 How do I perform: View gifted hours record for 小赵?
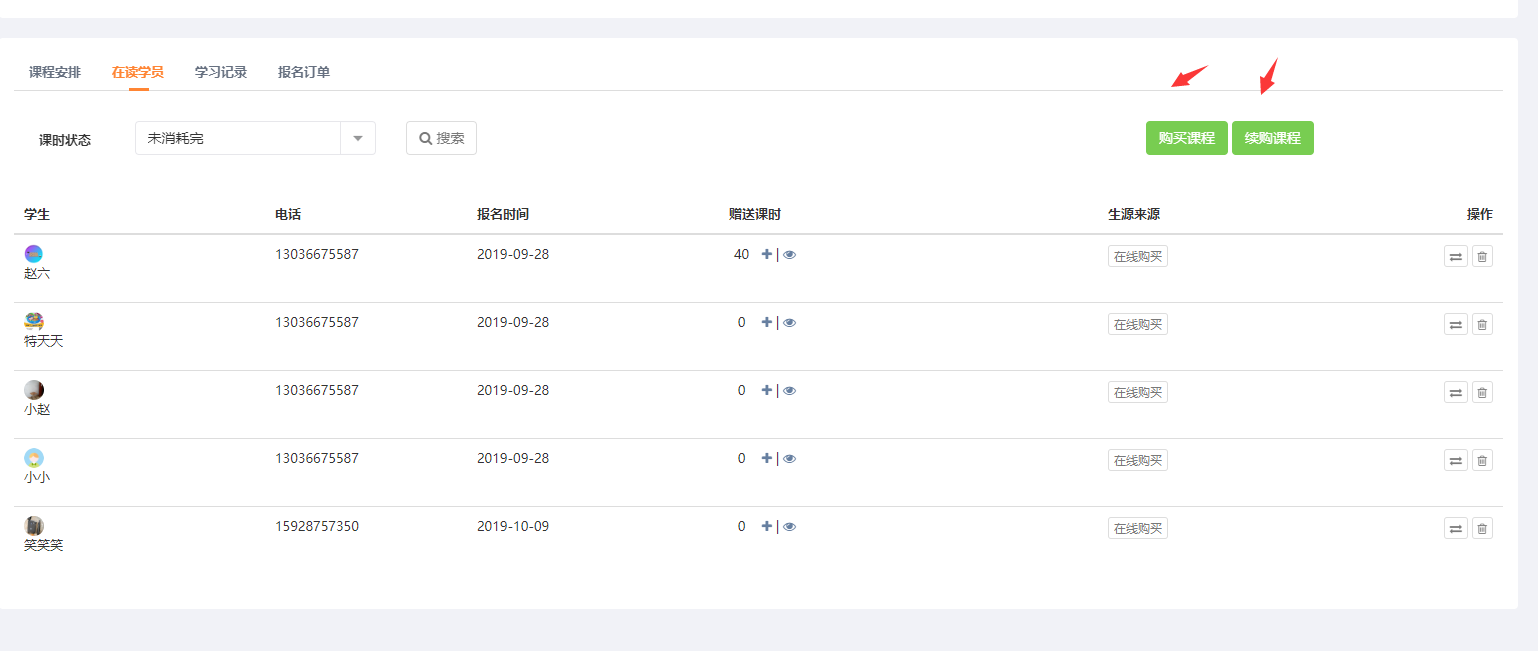[789, 391]
